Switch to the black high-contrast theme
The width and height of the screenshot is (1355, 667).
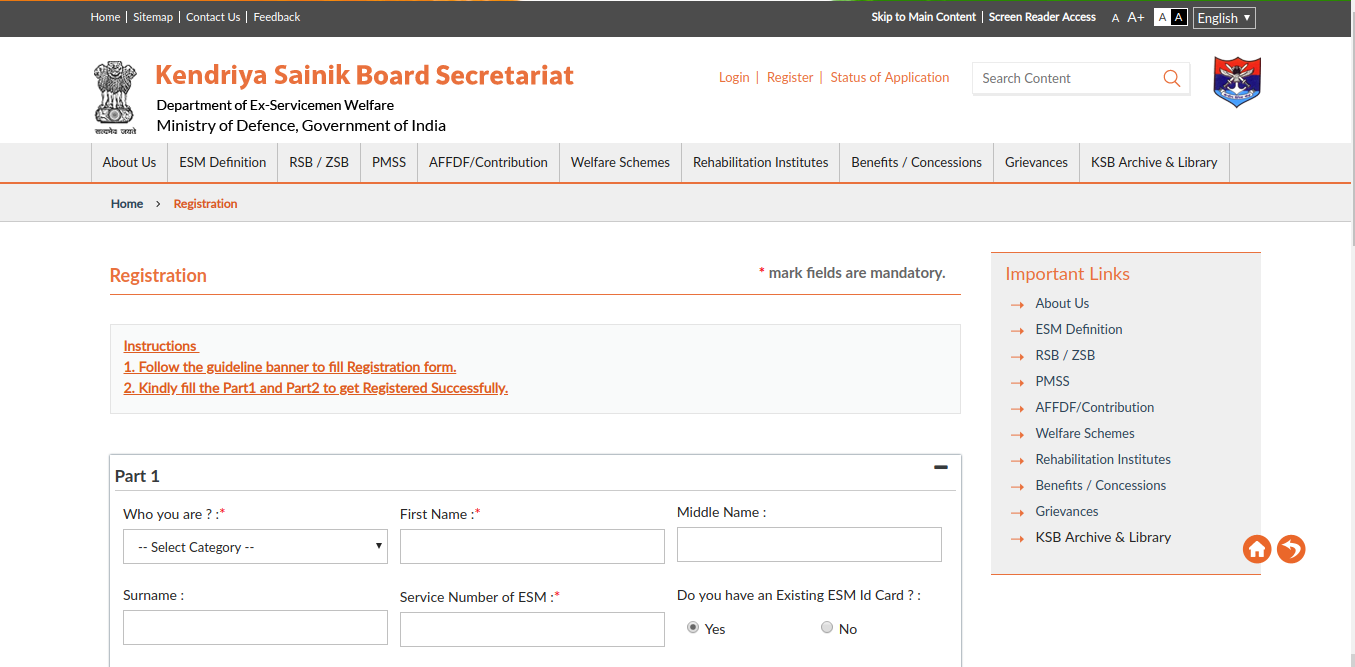1179,17
